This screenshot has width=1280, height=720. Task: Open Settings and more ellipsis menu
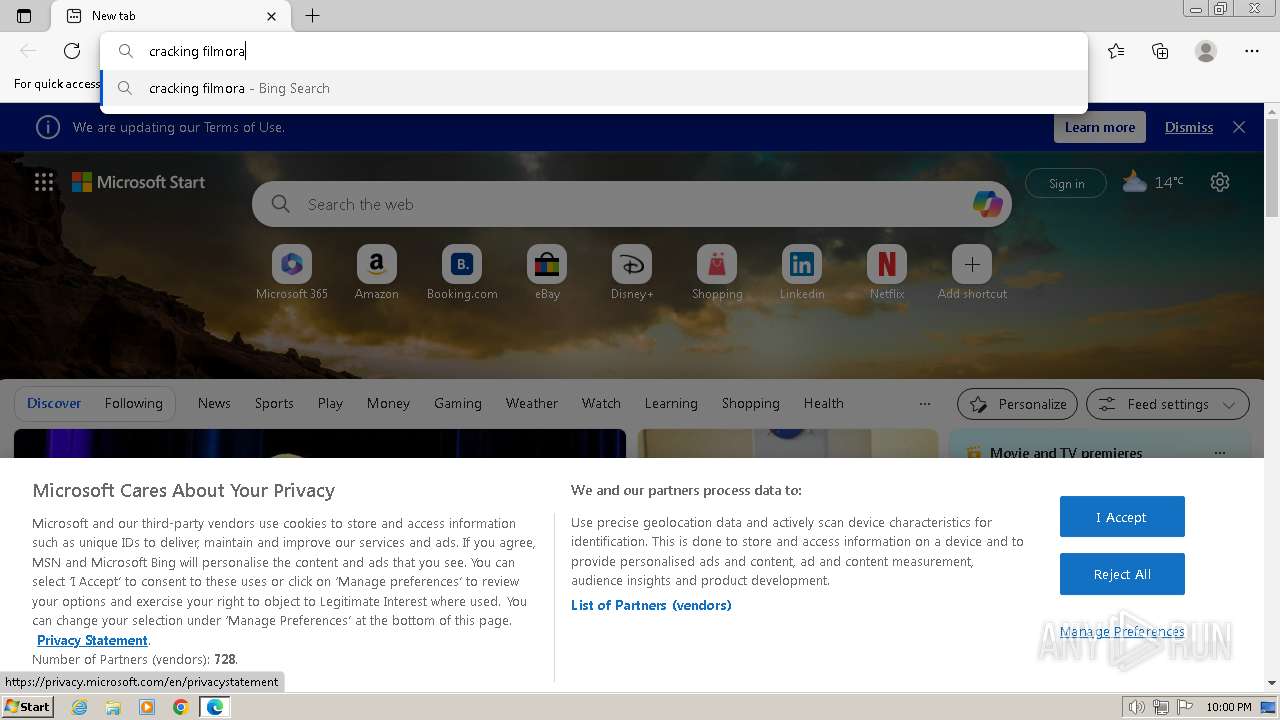(x=1252, y=51)
